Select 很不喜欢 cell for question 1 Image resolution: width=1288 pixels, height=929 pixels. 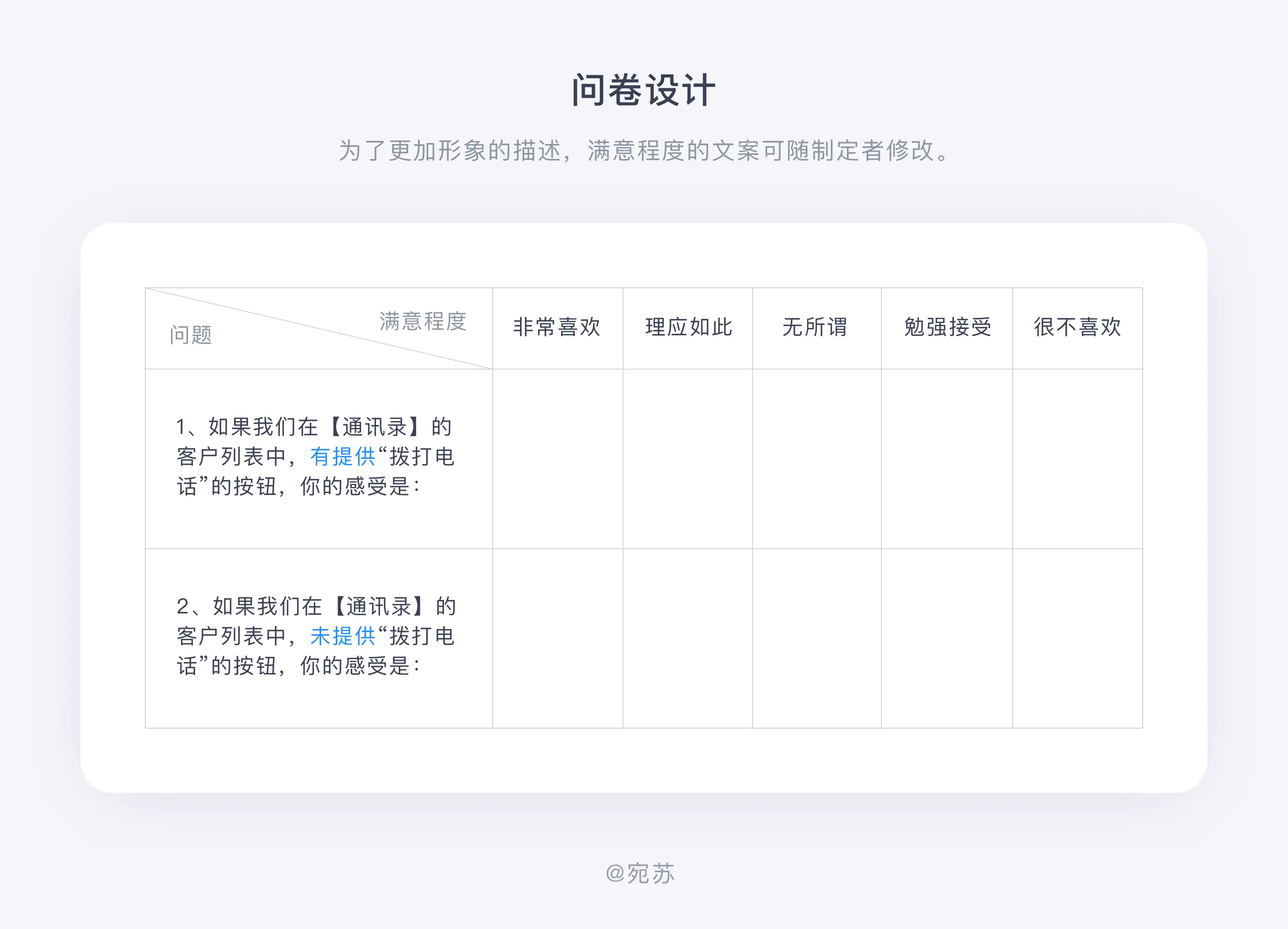click(x=1077, y=459)
